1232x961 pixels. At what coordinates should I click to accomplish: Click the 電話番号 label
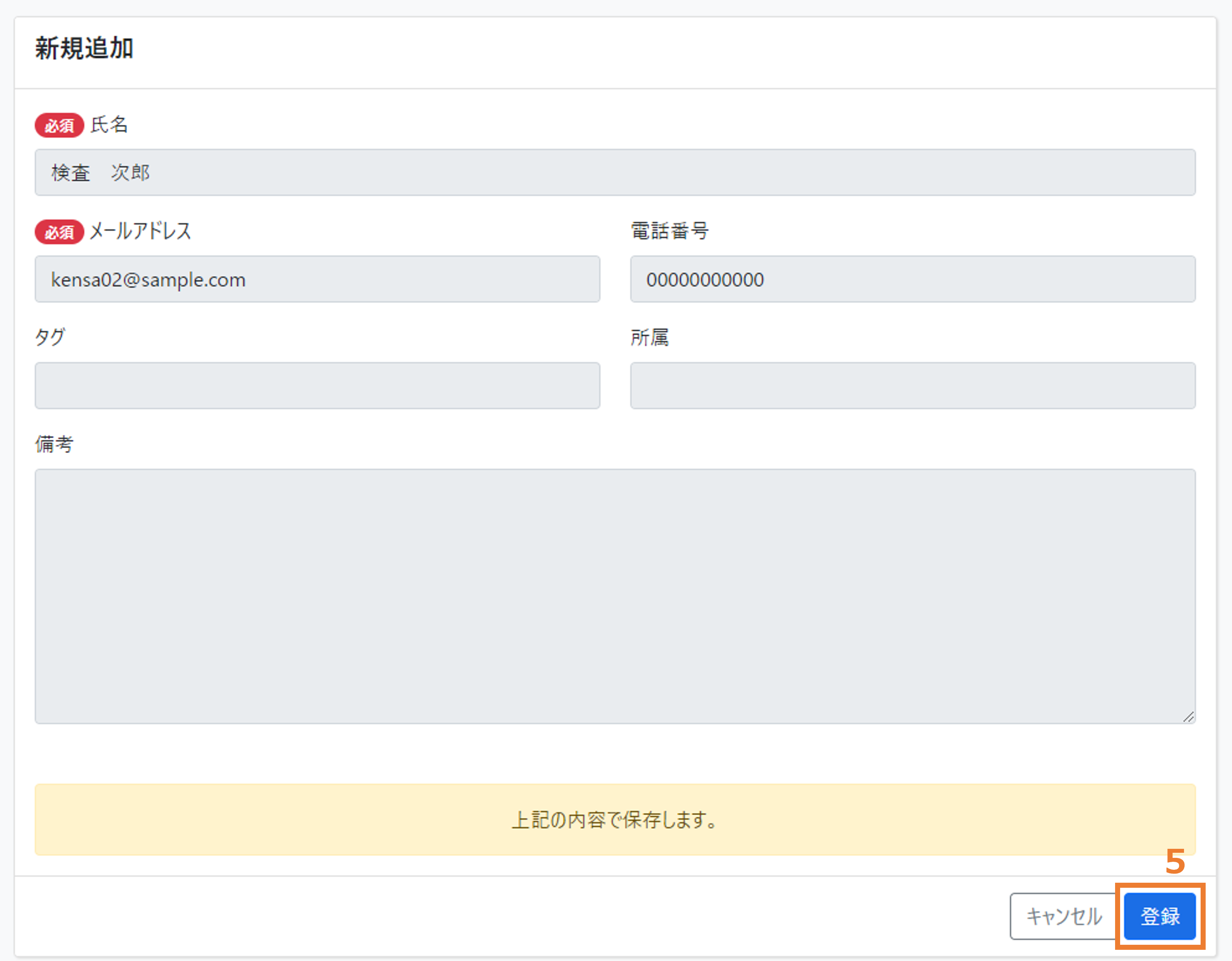click(x=670, y=231)
